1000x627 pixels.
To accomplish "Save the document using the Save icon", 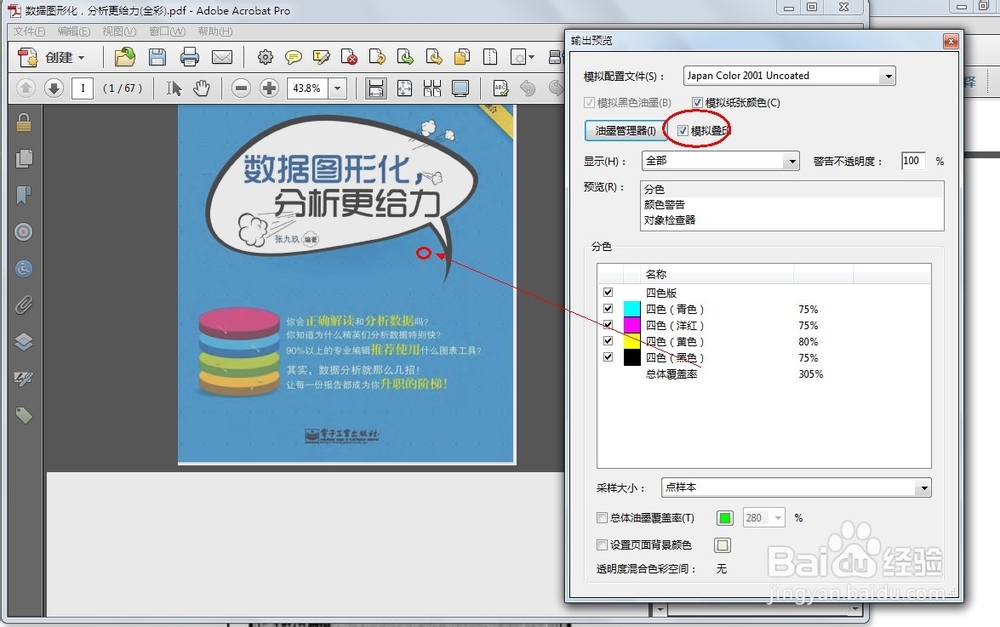I will tap(157, 57).
